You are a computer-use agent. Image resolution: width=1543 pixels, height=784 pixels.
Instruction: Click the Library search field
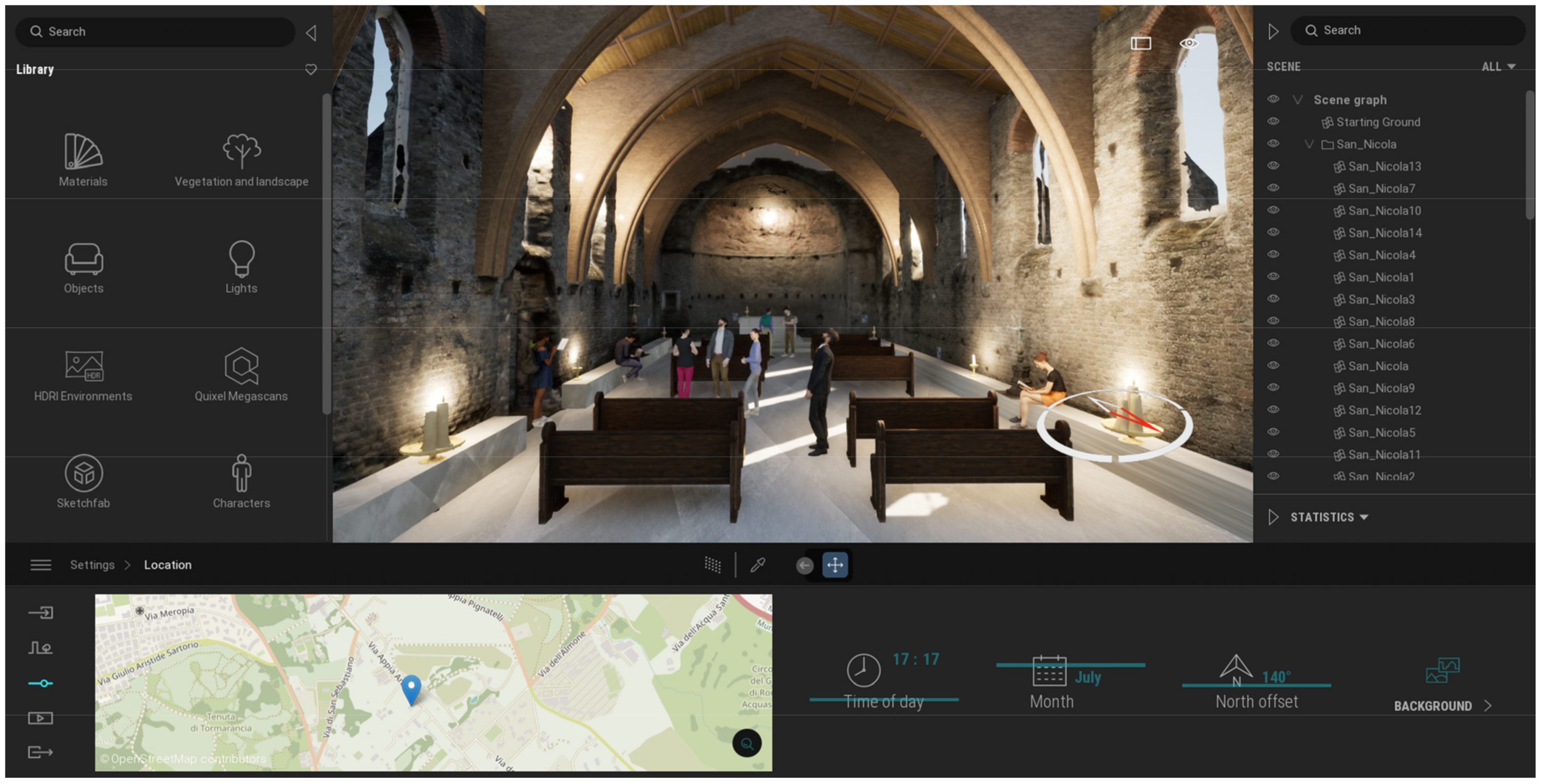pos(156,32)
